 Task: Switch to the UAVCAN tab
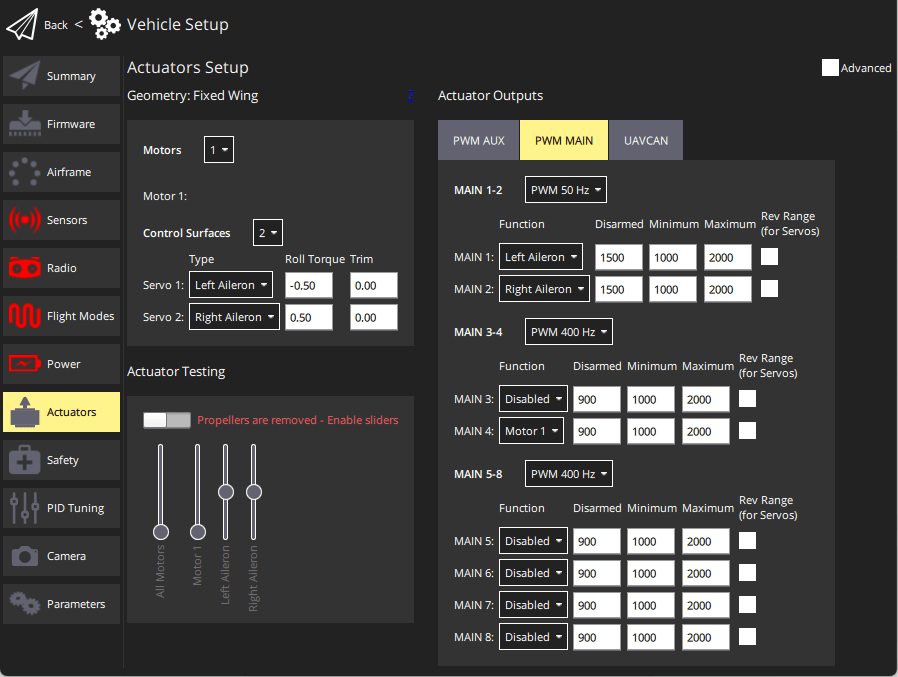click(645, 141)
